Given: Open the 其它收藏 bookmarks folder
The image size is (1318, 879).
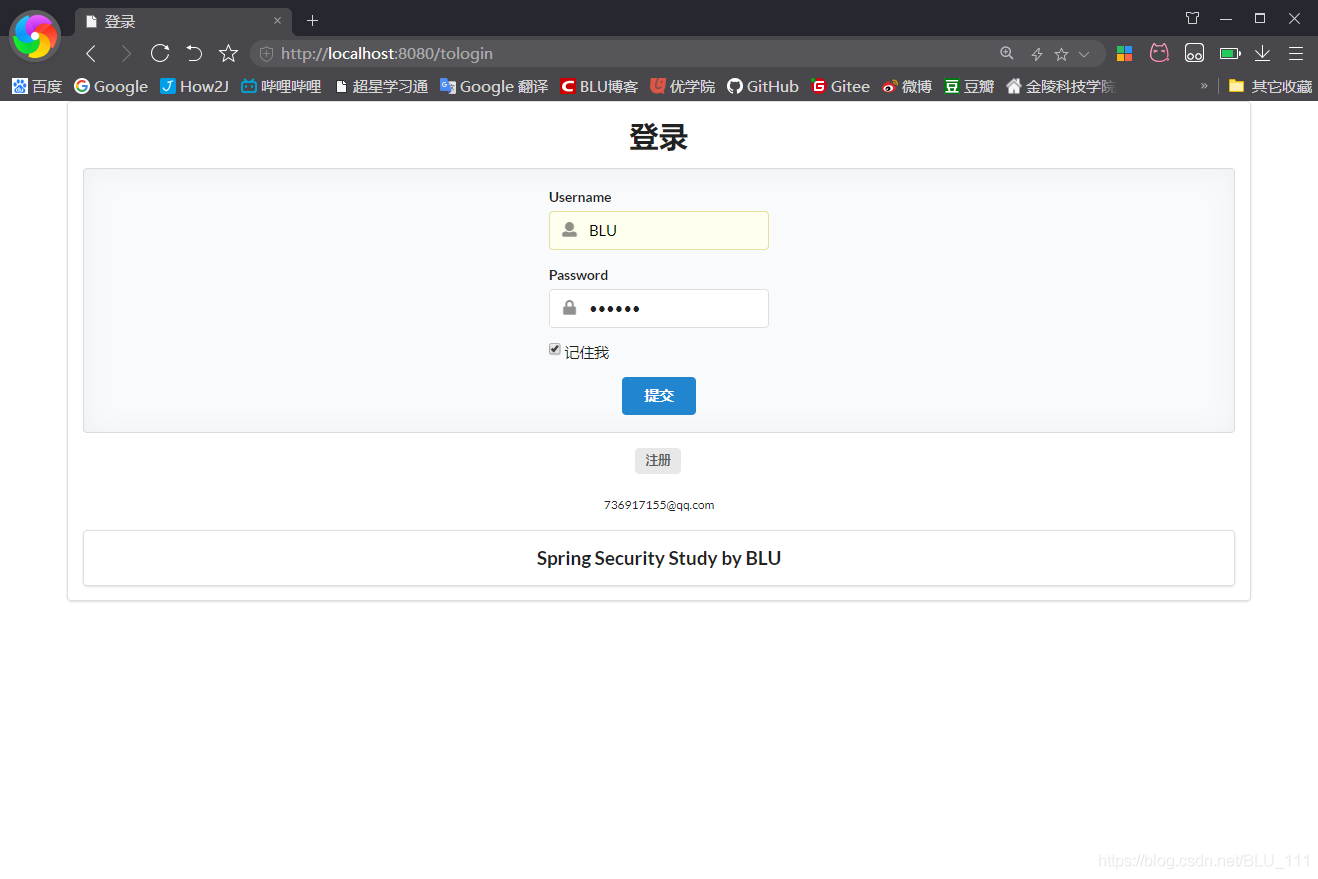Looking at the screenshot, I should (x=1271, y=86).
